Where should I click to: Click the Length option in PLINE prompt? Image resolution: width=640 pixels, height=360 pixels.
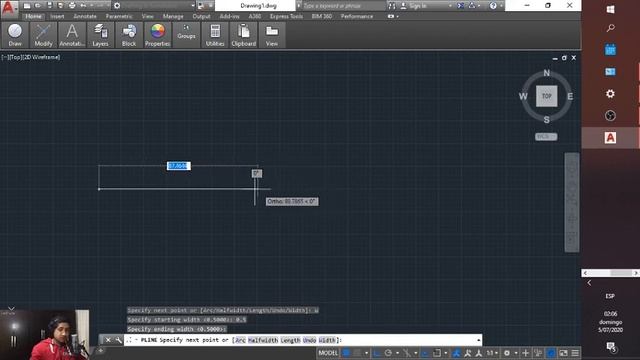(290, 340)
